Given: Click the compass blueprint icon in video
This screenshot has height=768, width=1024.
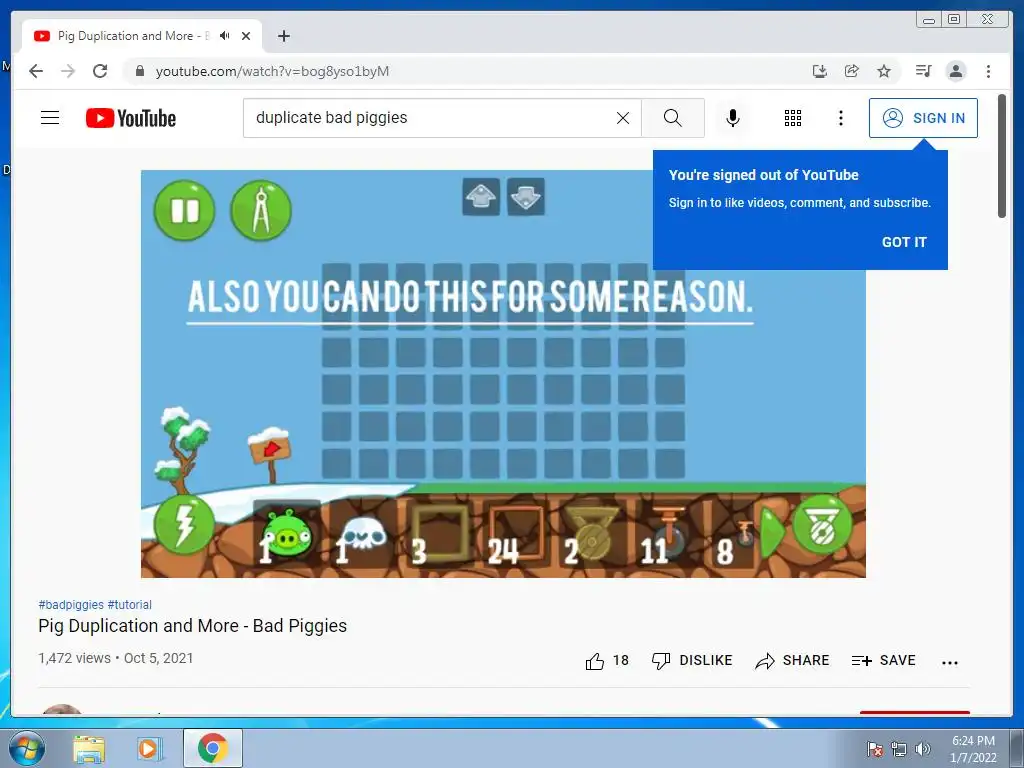Looking at the screenshot, I should [x=261, y=210].
